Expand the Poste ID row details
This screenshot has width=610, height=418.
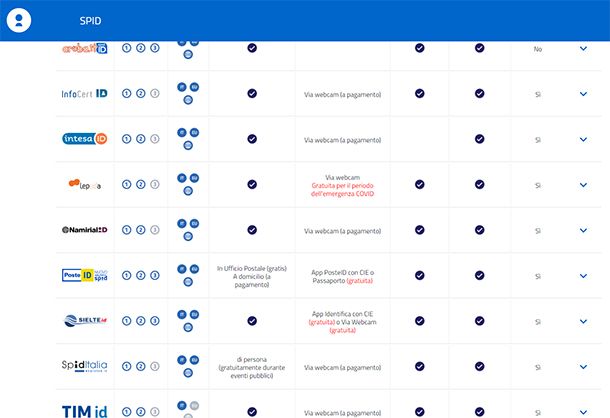tap(583, 276)
